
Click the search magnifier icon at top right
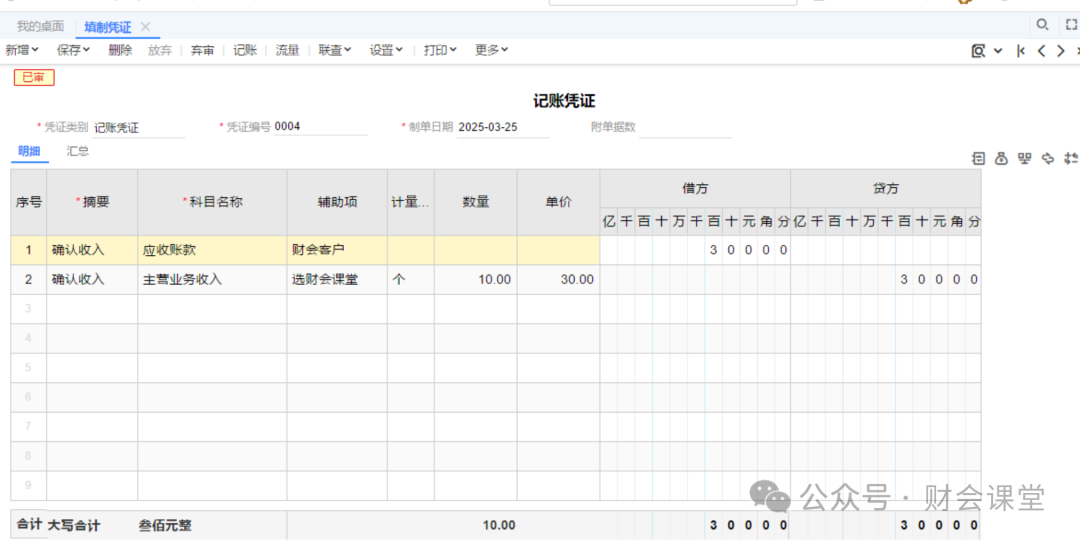(x=1042, y=25)
